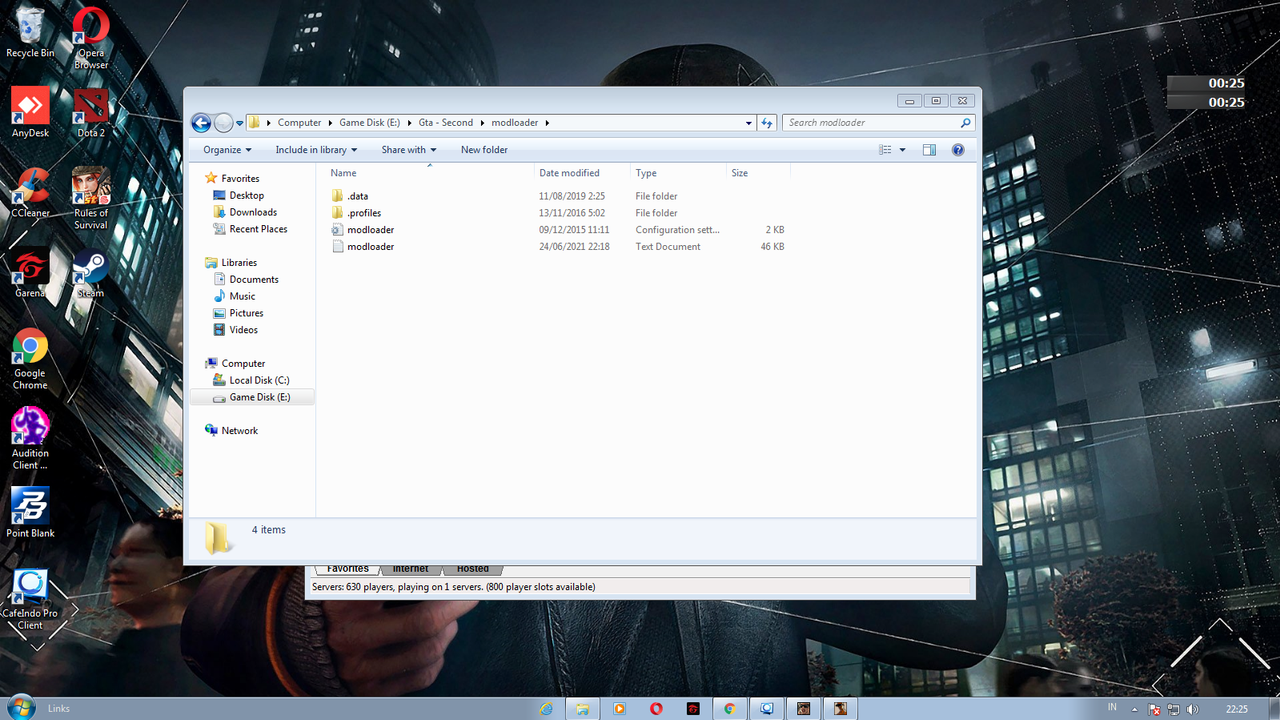Sort by Date modified column header
Screen dimensions: 1280x720
click(x=582, y=173)
